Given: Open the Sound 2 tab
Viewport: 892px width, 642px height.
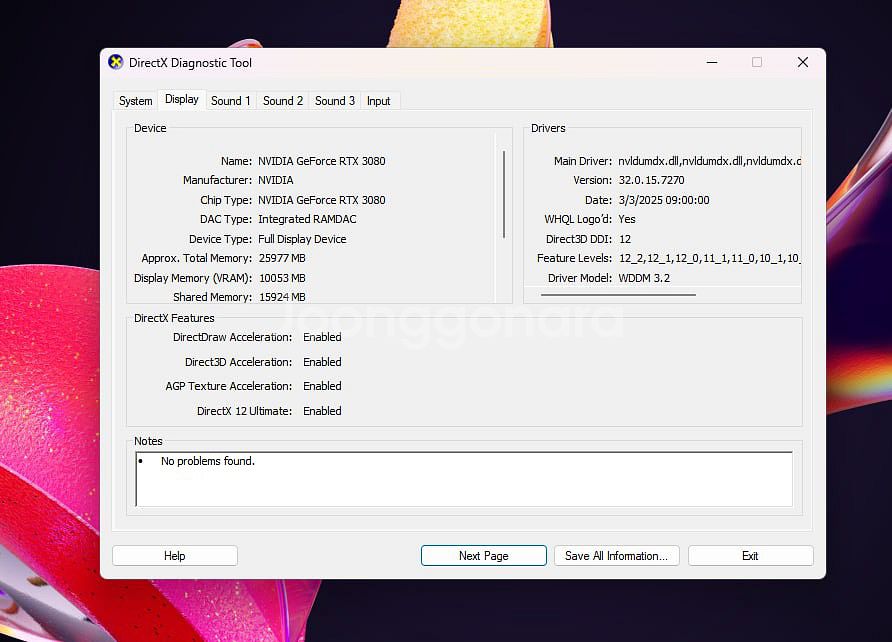Looking at the screenshot, I should [283, 101].
